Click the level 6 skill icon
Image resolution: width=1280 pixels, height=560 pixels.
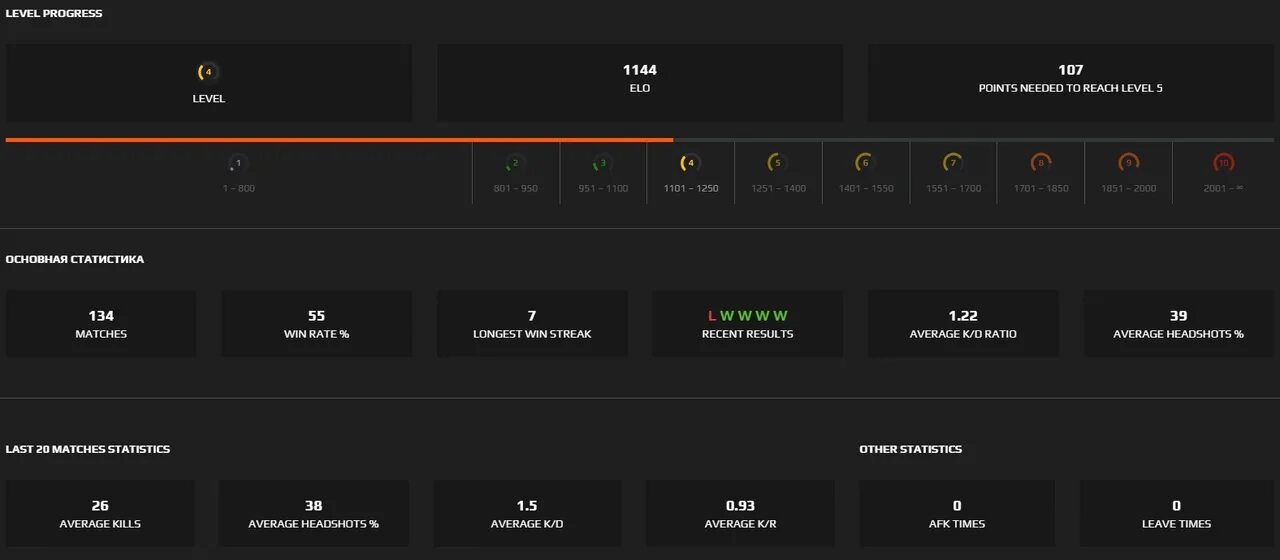866,163
